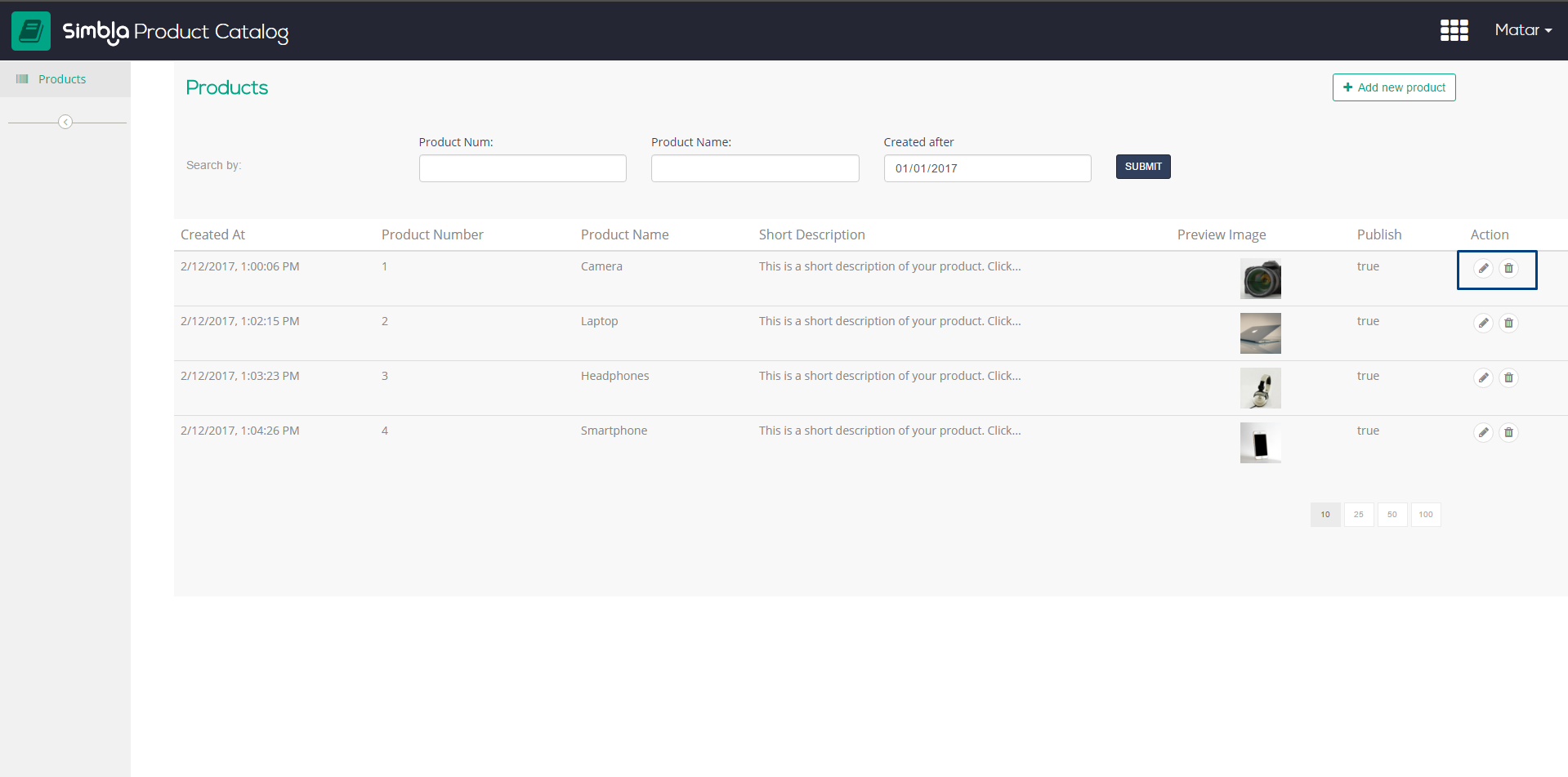Image resolution: width=1568 pixels, height=777 pixels.
Task: Delete the Smartphone product with trash icon
Action: pyautogui.click(x=1508, y=432)
